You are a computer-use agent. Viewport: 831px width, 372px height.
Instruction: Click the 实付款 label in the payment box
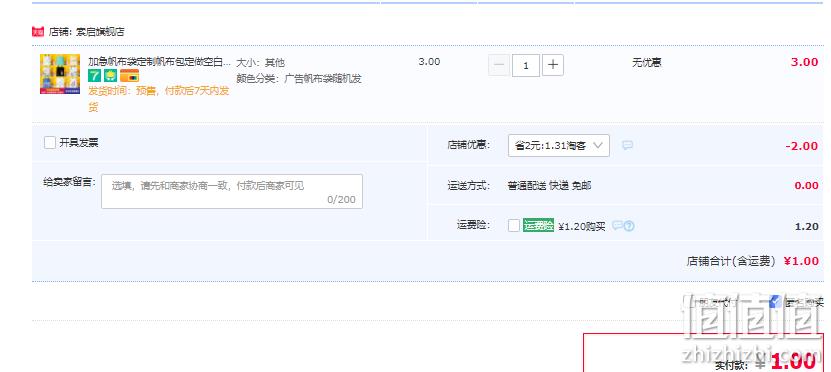(731, 365)
